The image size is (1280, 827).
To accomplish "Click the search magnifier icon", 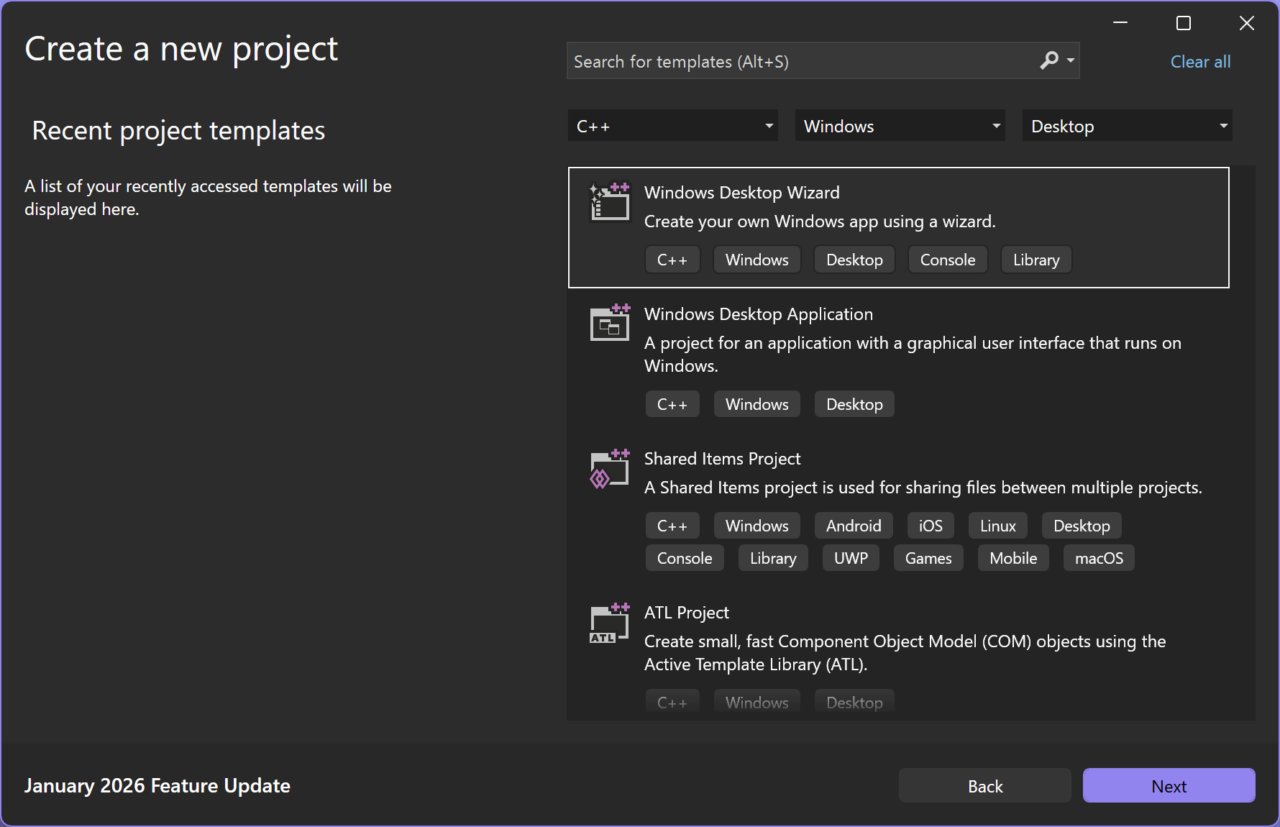I will [1048, 61].
